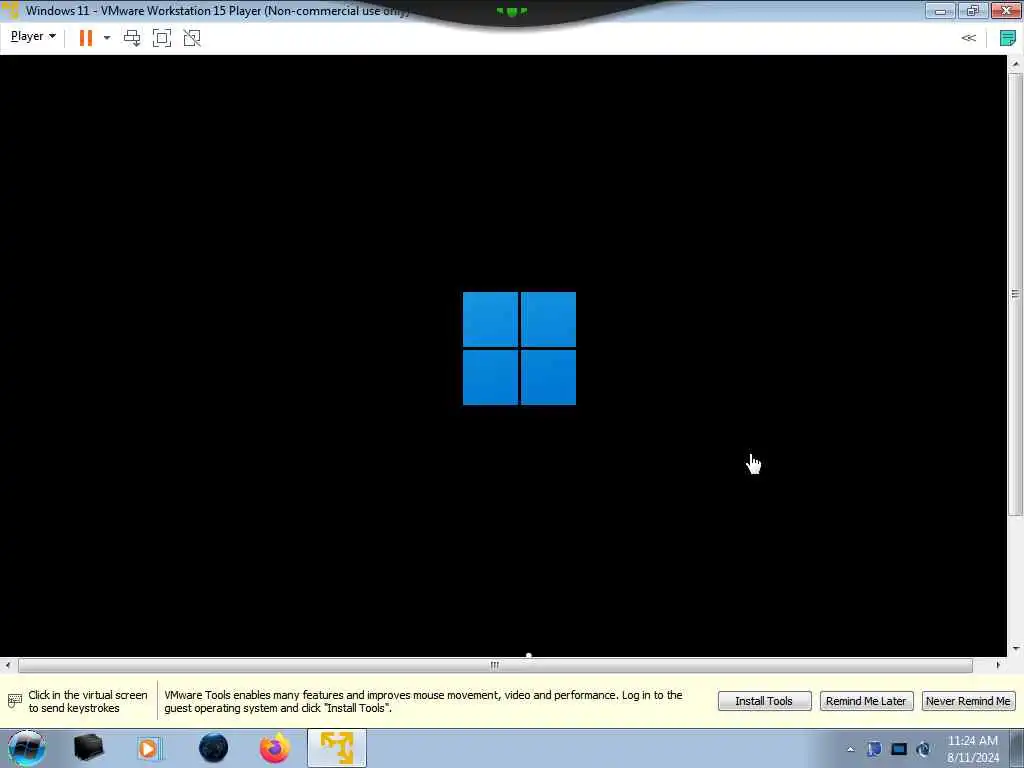Minimize the VMware Player window
Viewport: 1024px width, 768px height.
click(940, 10)
